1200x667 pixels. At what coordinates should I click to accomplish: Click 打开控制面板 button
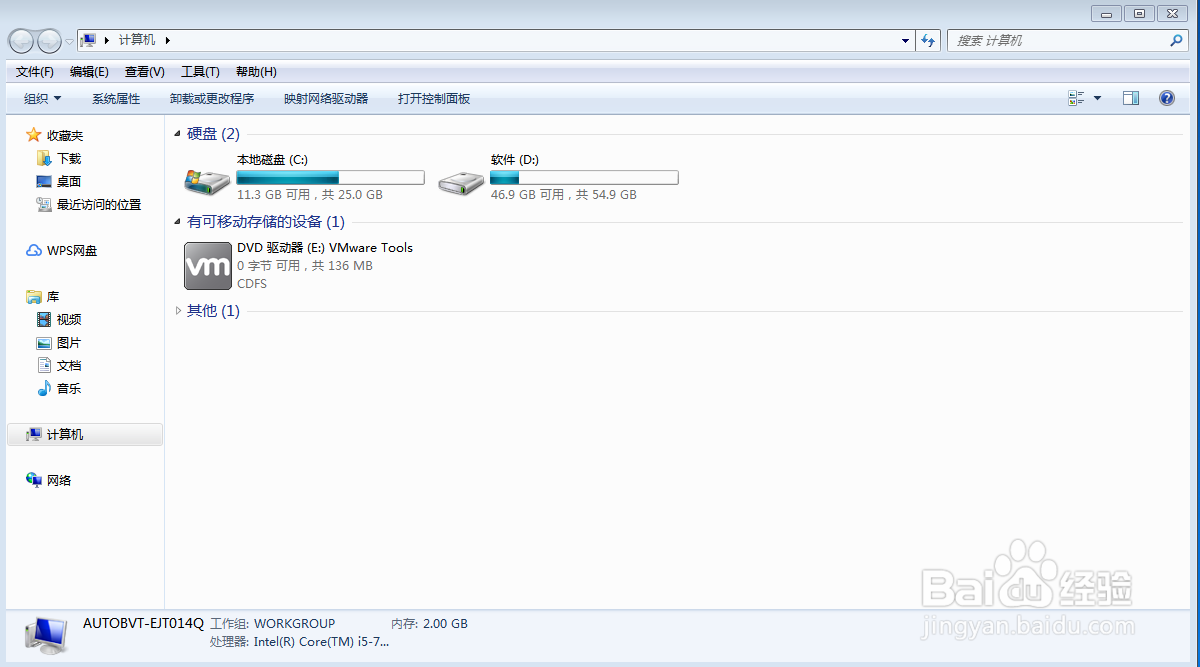[x=434, y=99]
